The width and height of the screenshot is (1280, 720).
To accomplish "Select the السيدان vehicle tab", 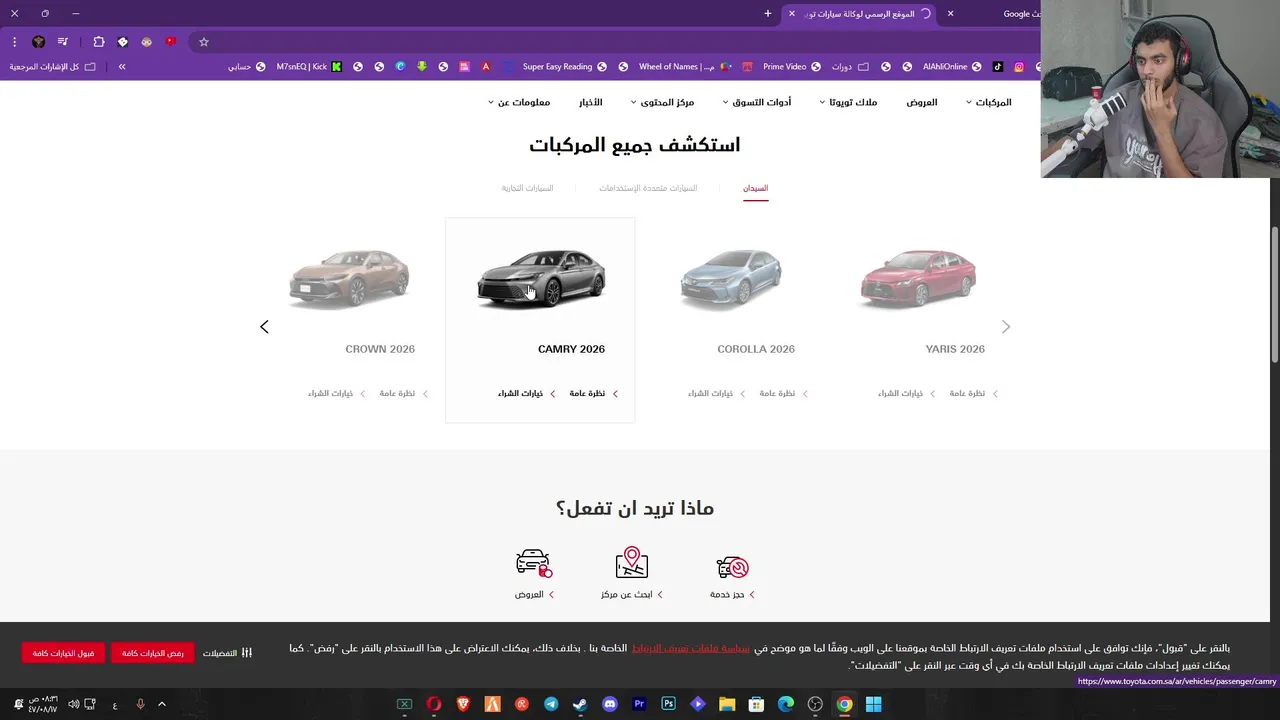I will point(755,188).
